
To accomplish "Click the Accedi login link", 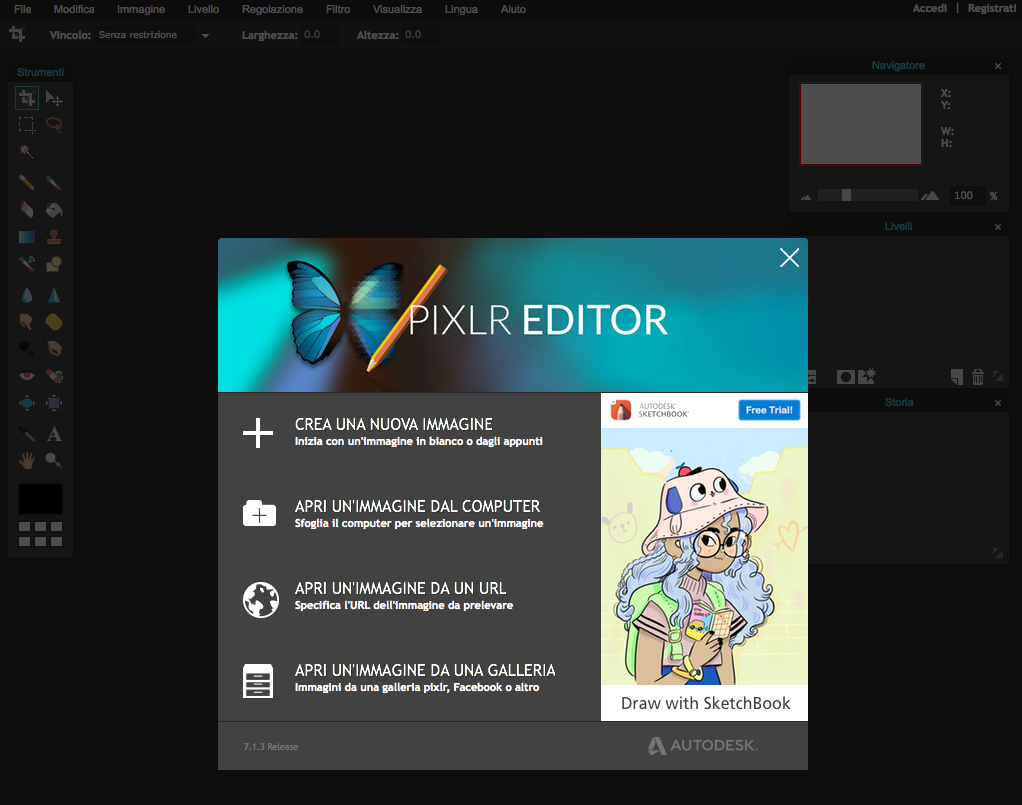I will pyautogui.click(x=929, y=8).
